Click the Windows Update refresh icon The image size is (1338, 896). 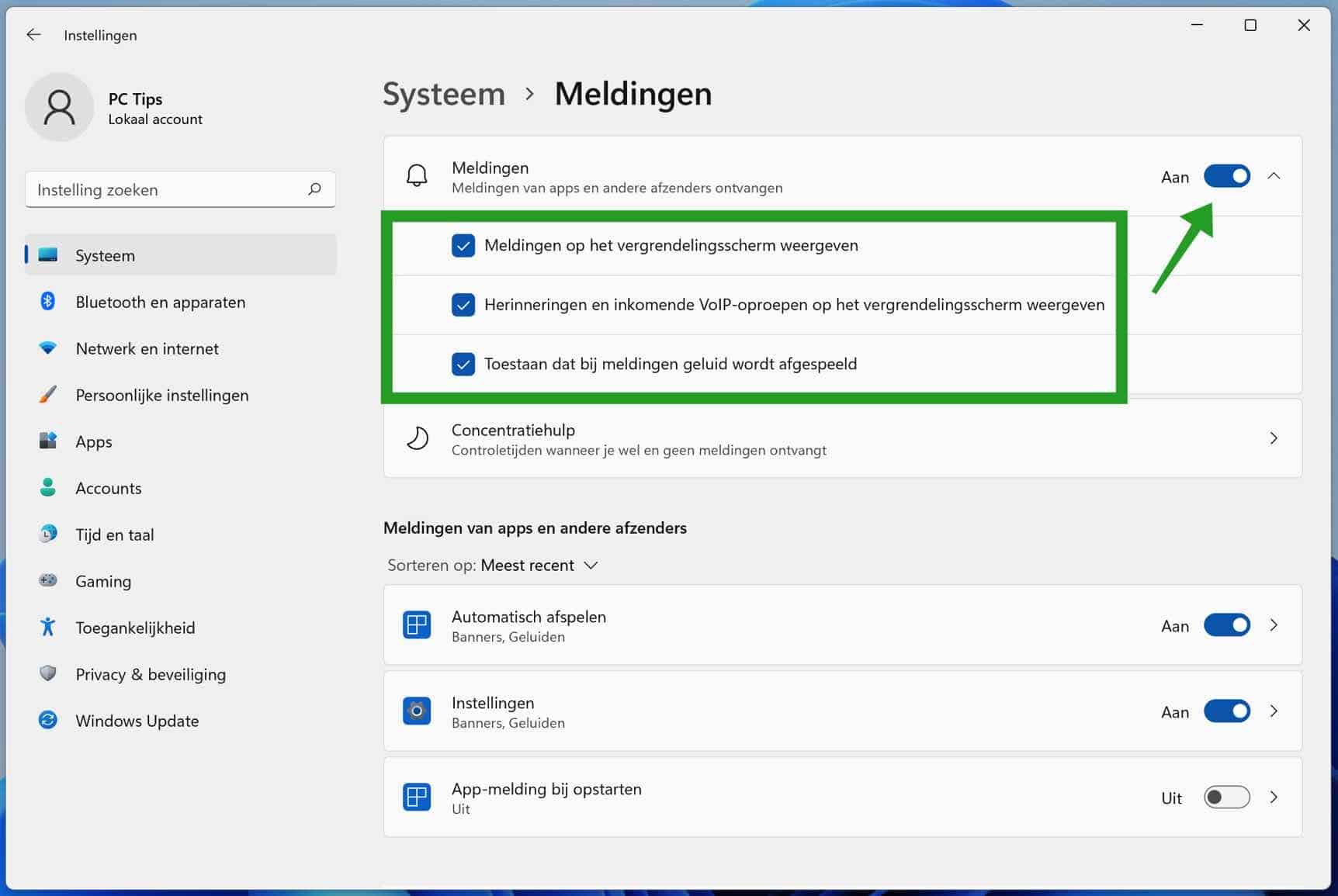(x=48, y=720)
